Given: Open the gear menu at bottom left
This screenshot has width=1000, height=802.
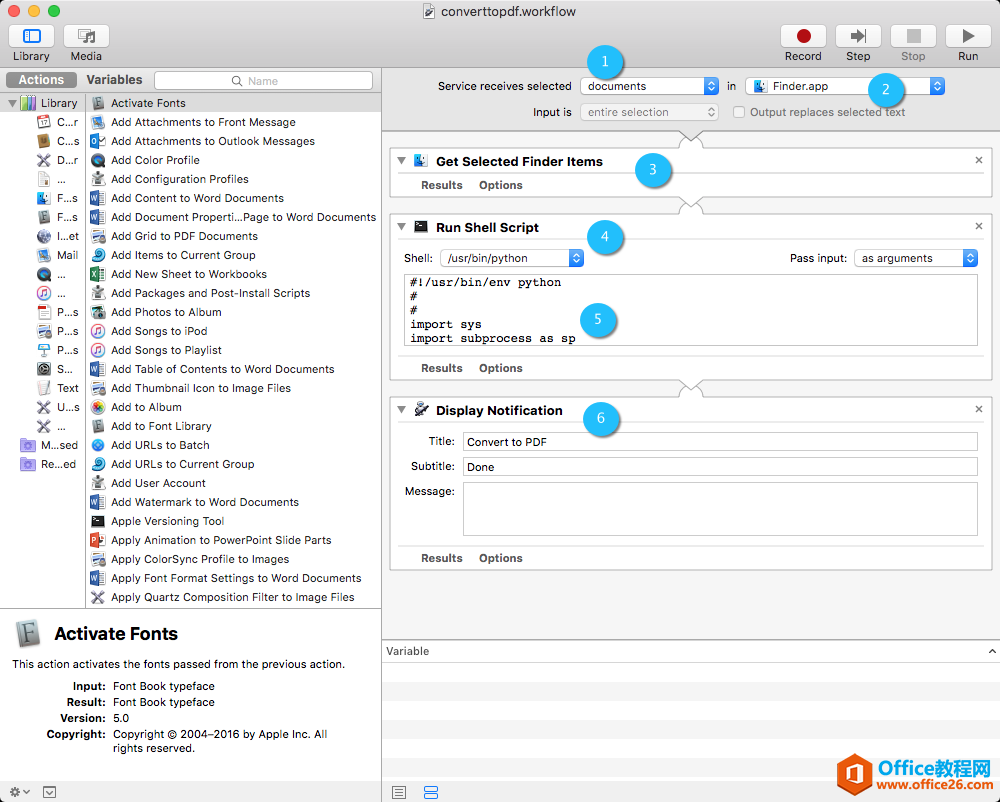Looking at the screenshot, I should pos(19,792).
